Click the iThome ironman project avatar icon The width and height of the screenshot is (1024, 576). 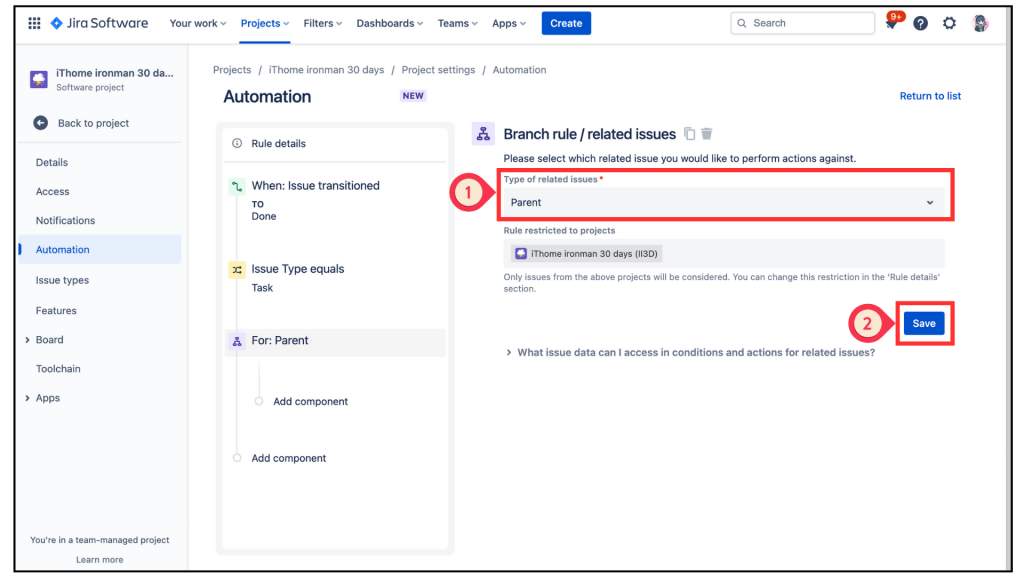(39, 80)
